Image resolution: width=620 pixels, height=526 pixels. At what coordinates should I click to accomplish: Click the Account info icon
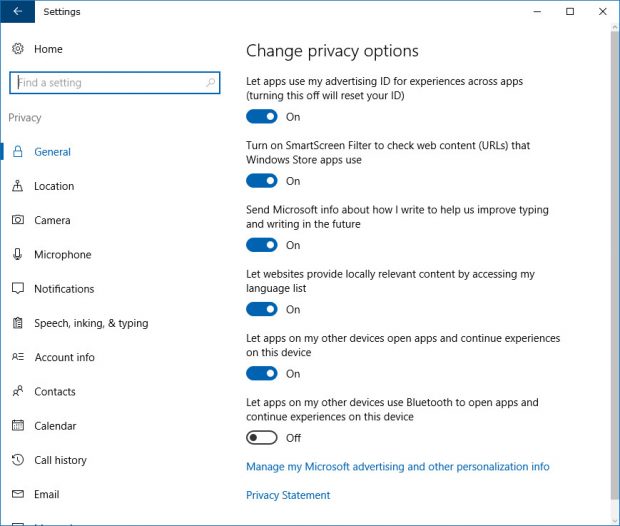click(18, 357)
